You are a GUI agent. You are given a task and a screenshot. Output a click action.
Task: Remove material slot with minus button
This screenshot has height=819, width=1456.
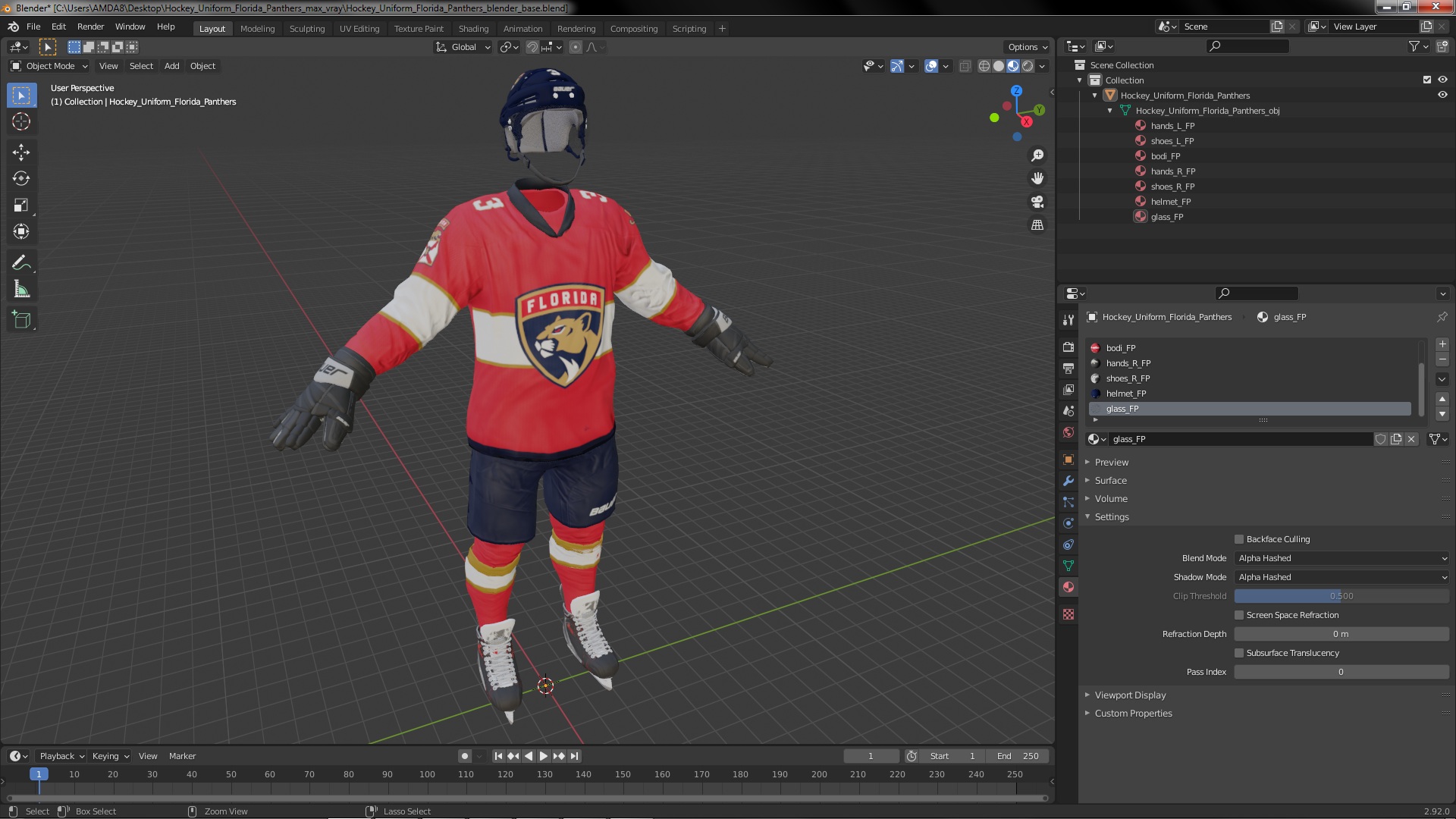coord(1442,359)
